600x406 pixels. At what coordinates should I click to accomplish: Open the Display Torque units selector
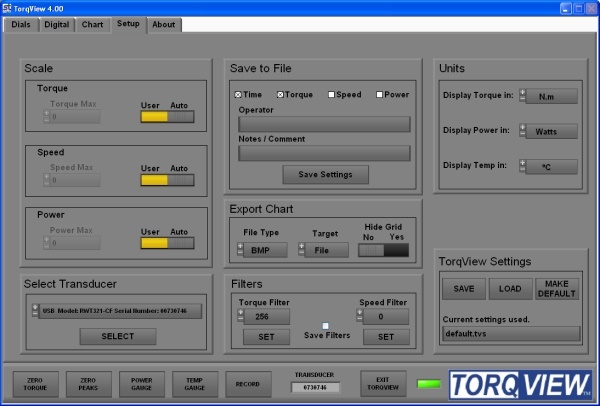pos(549,96)
